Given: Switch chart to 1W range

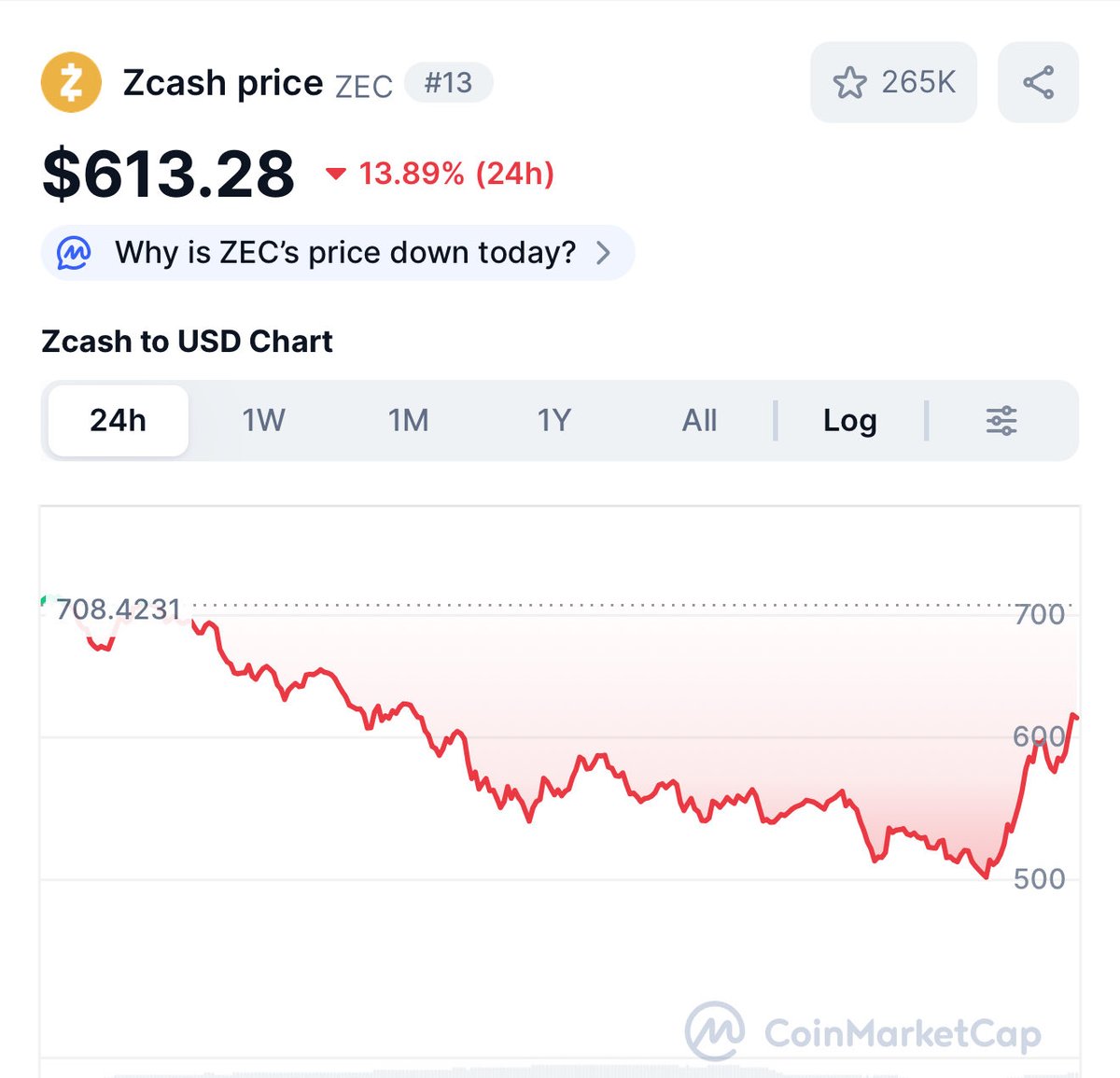Looking at the screenshot, I should point(263,421).
